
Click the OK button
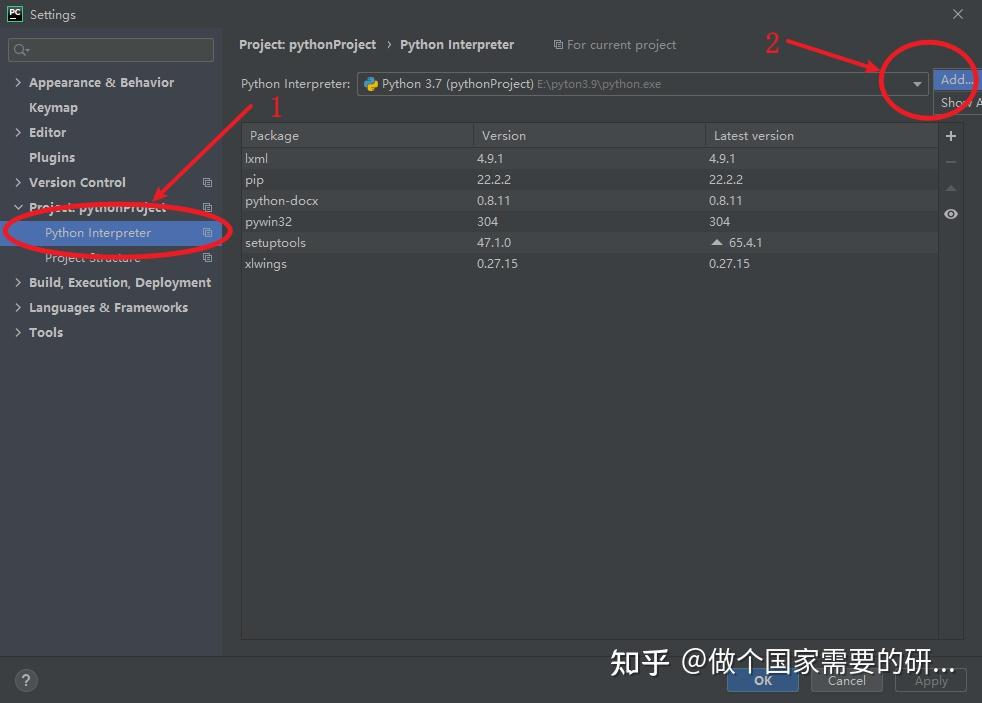coord(763,680)
